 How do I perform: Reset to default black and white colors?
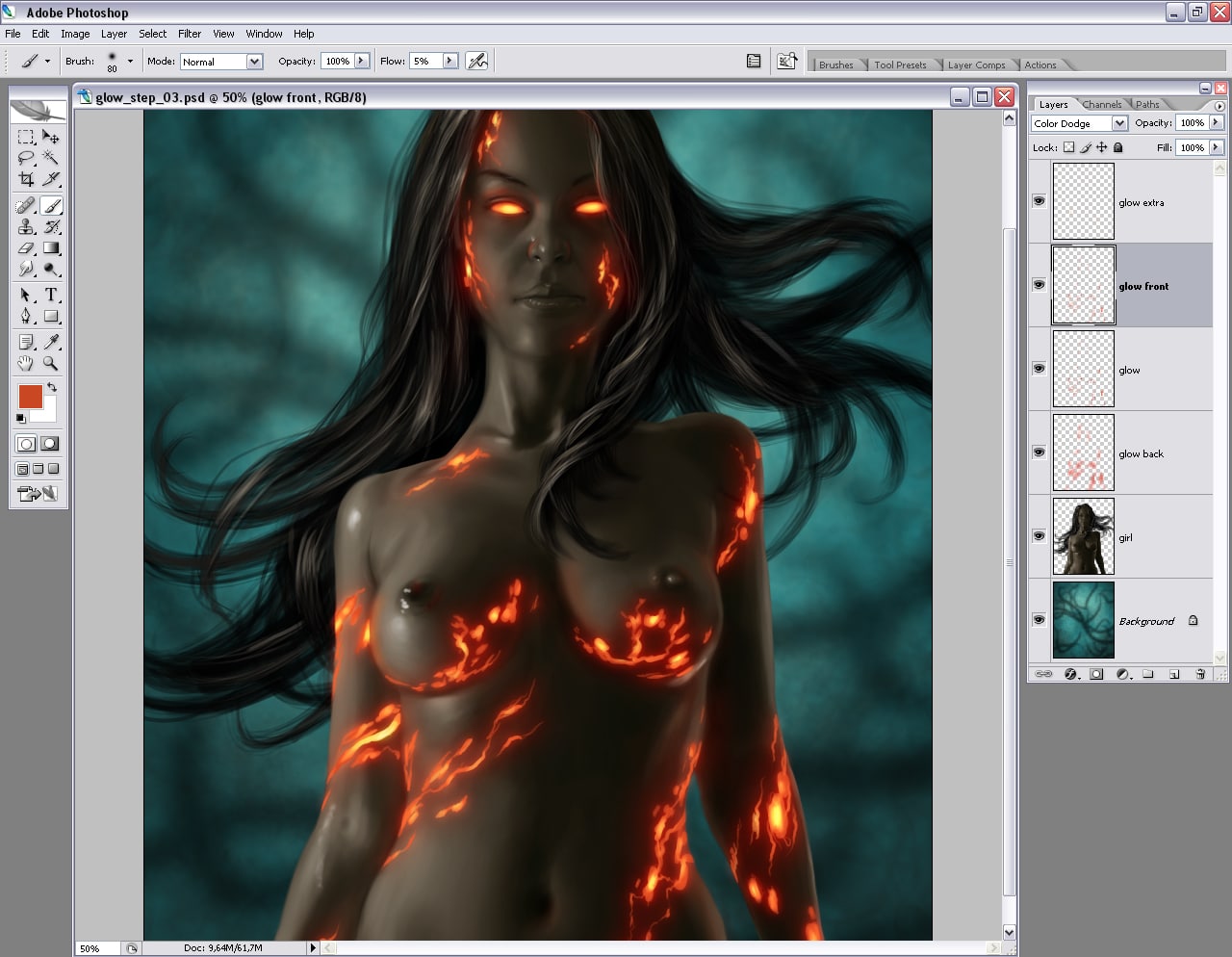coord(20,419)
